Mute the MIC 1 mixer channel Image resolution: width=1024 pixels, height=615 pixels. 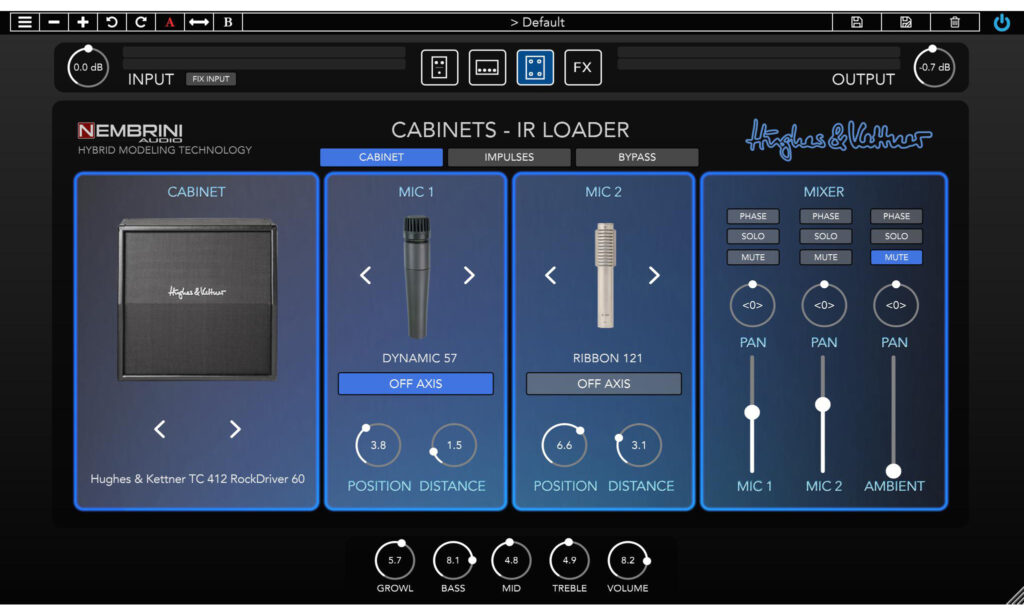pos(753,257)
